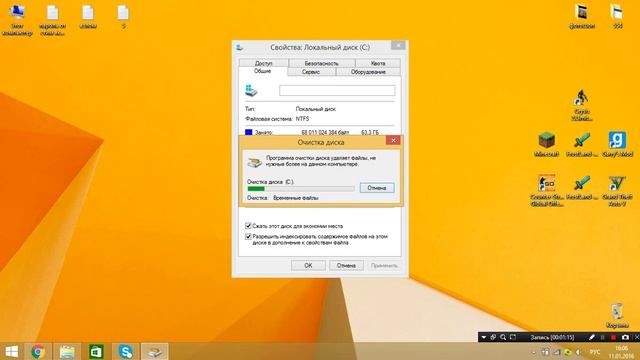Open the Recycle Bin Корзина icon

[617, 316]
